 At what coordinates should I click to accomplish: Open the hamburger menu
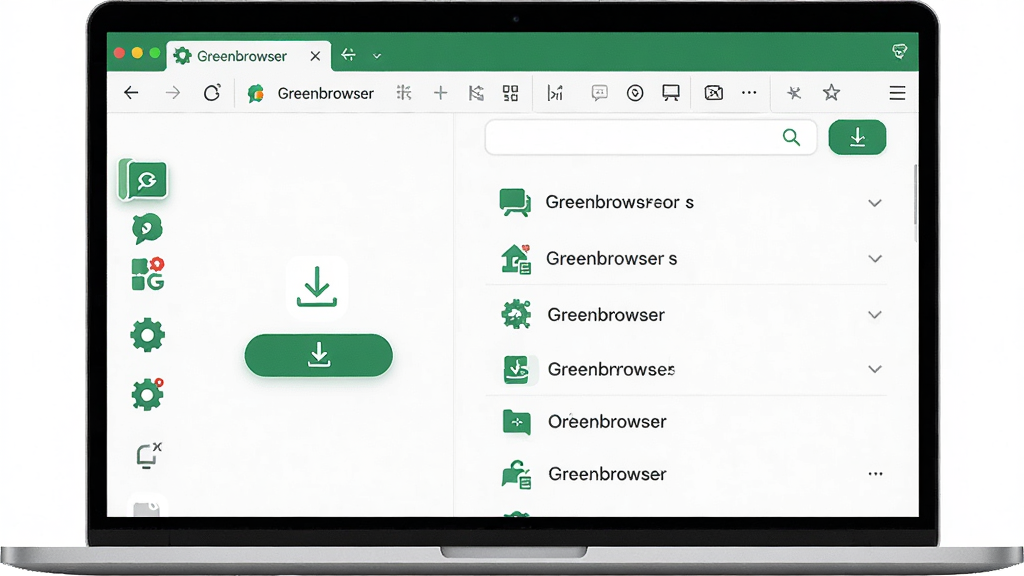(897, 93)
